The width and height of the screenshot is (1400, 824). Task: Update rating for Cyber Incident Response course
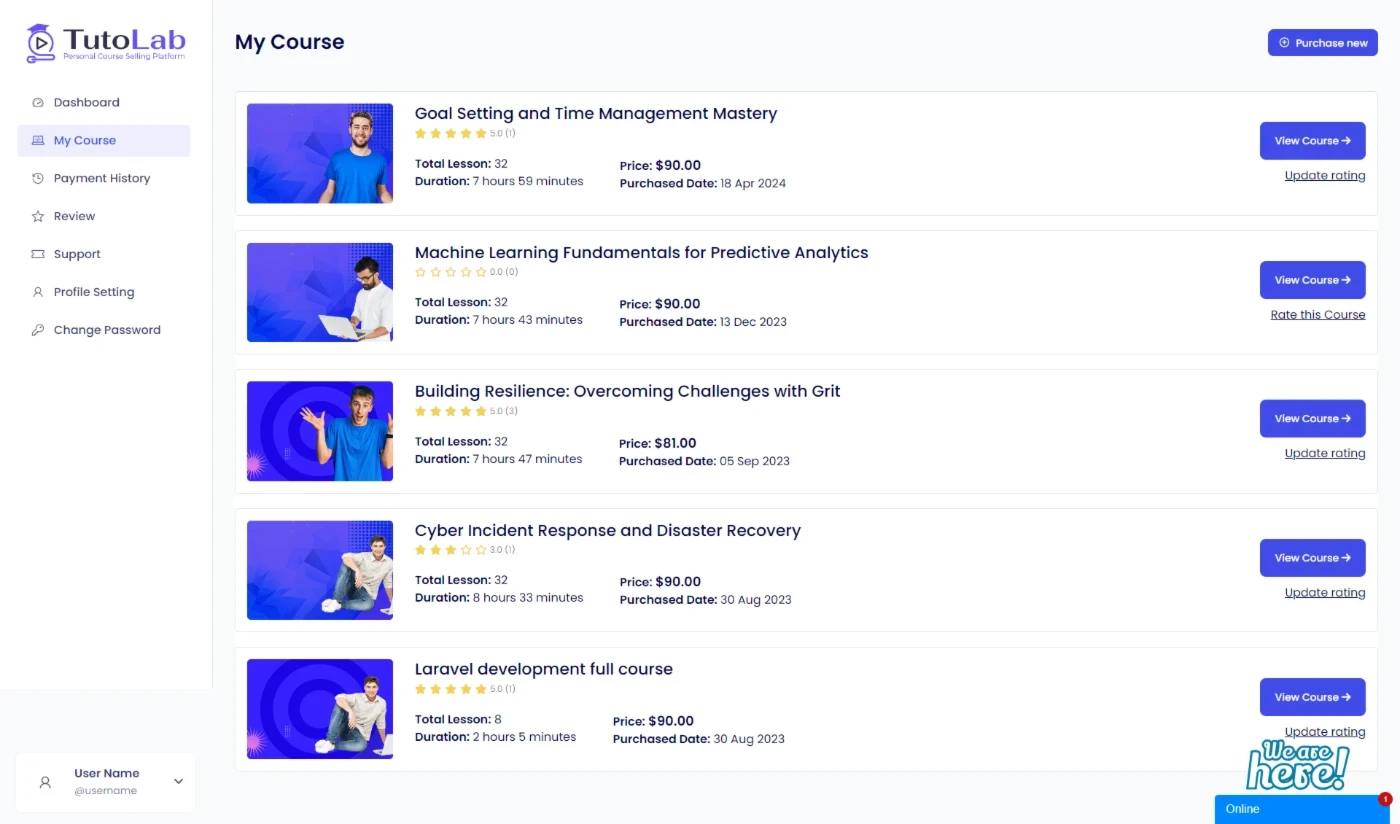1324,593
